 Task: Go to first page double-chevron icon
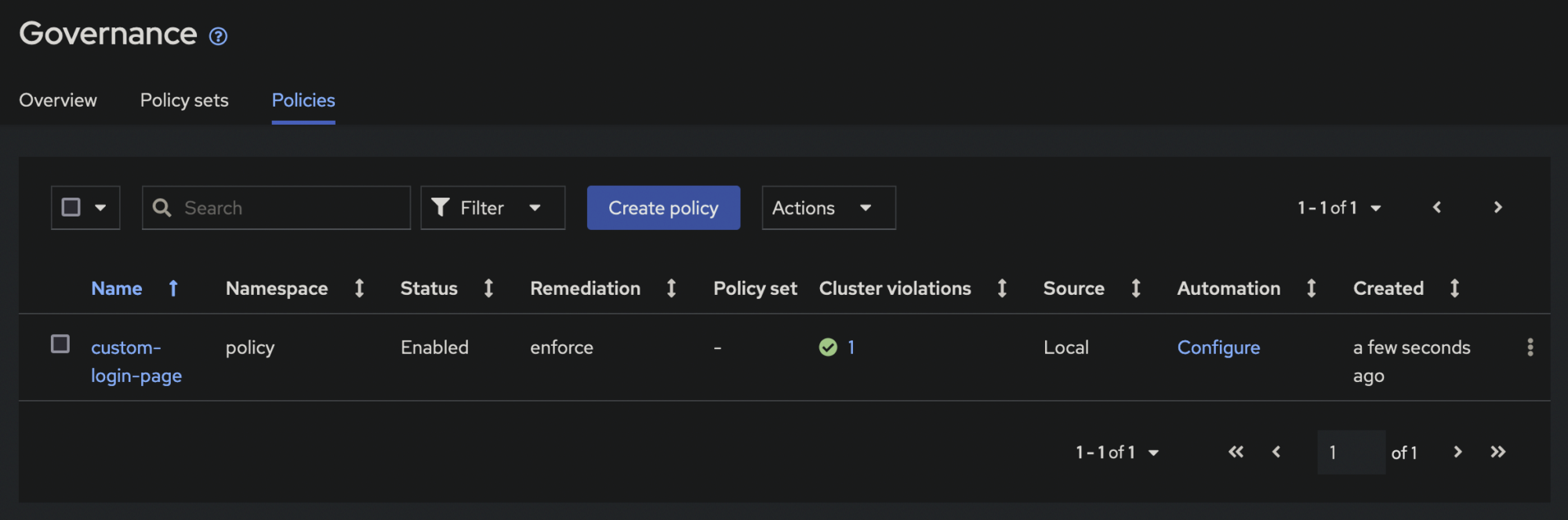tap(1236, 452)
